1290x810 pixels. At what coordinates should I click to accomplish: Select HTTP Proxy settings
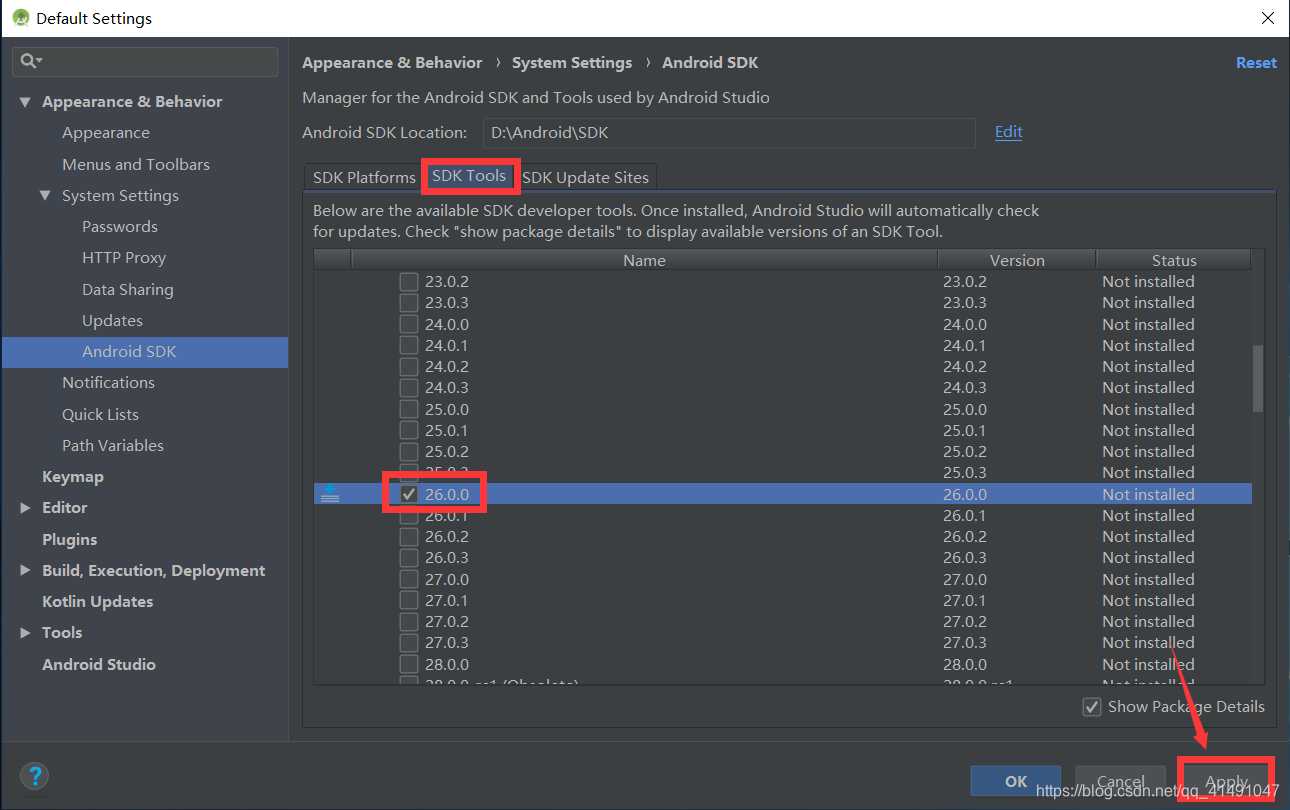tap(124, 258)
